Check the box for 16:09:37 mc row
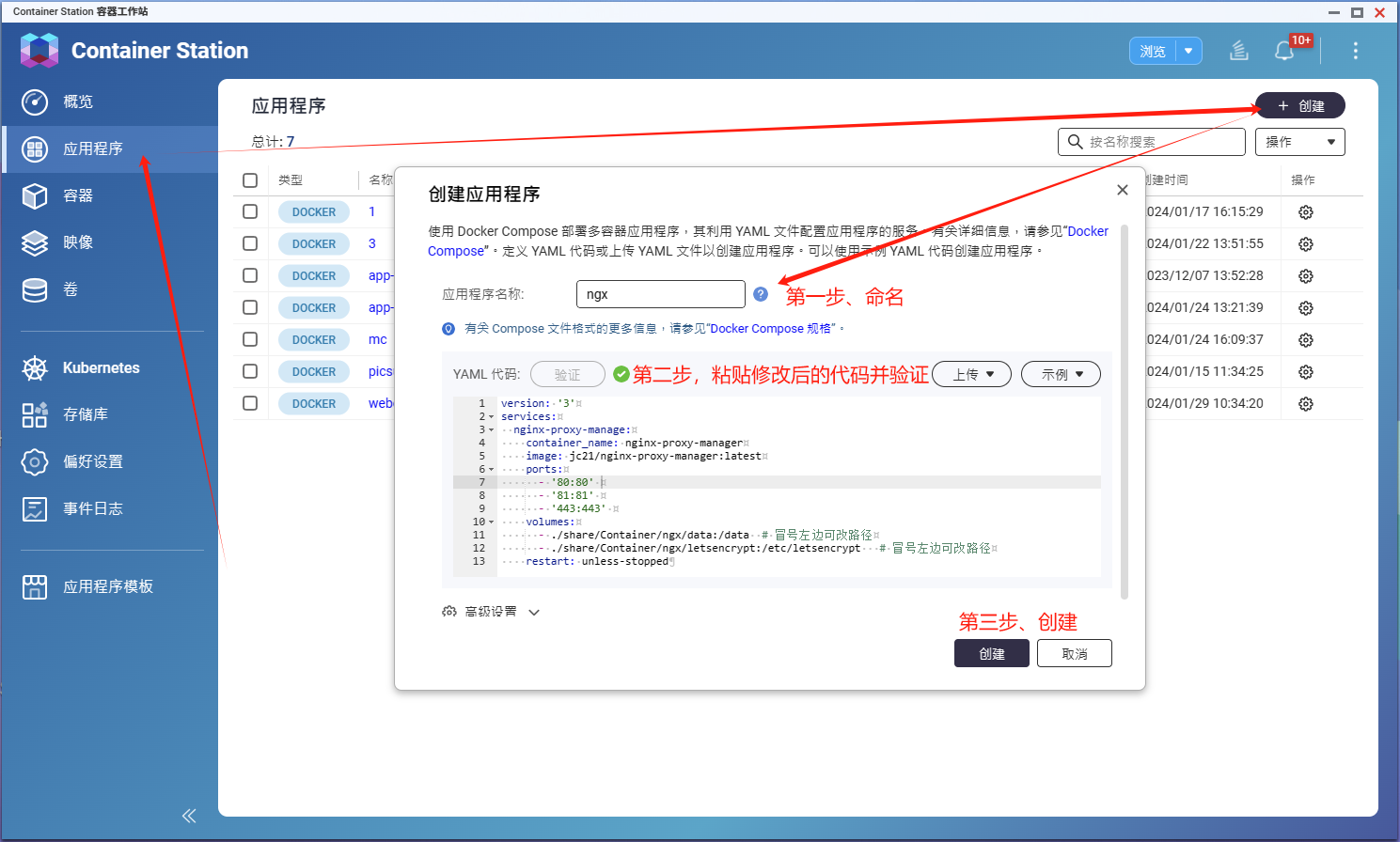1400x842 pixels. [250, 339]
